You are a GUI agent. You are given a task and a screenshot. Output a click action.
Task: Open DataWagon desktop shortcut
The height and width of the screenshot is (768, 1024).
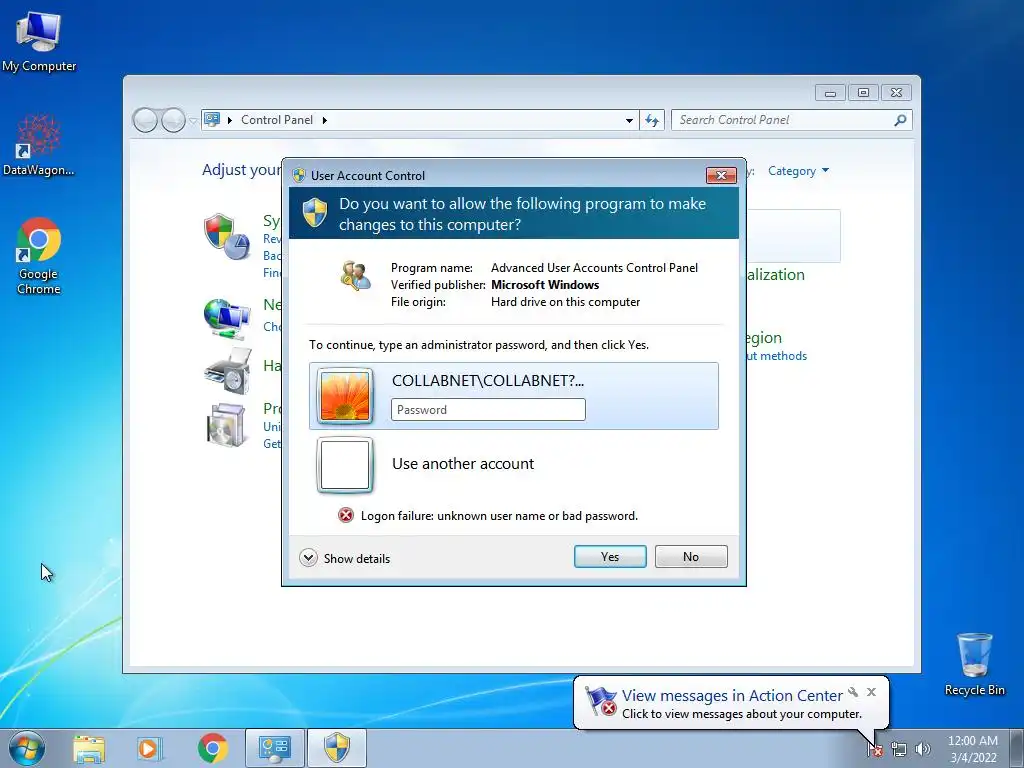click(x=39, y=145)
